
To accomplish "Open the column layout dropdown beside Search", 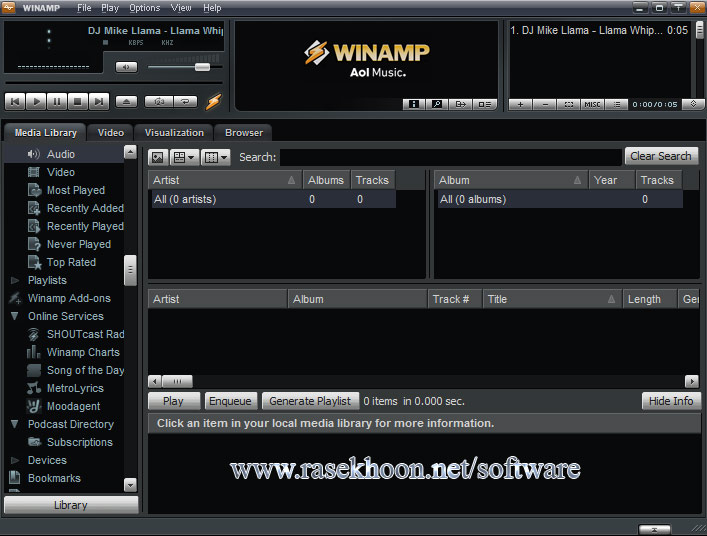I will click(216, 157).
